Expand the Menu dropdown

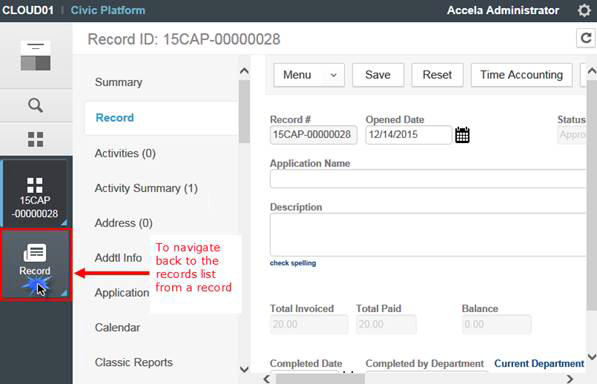tap(309, 75)
